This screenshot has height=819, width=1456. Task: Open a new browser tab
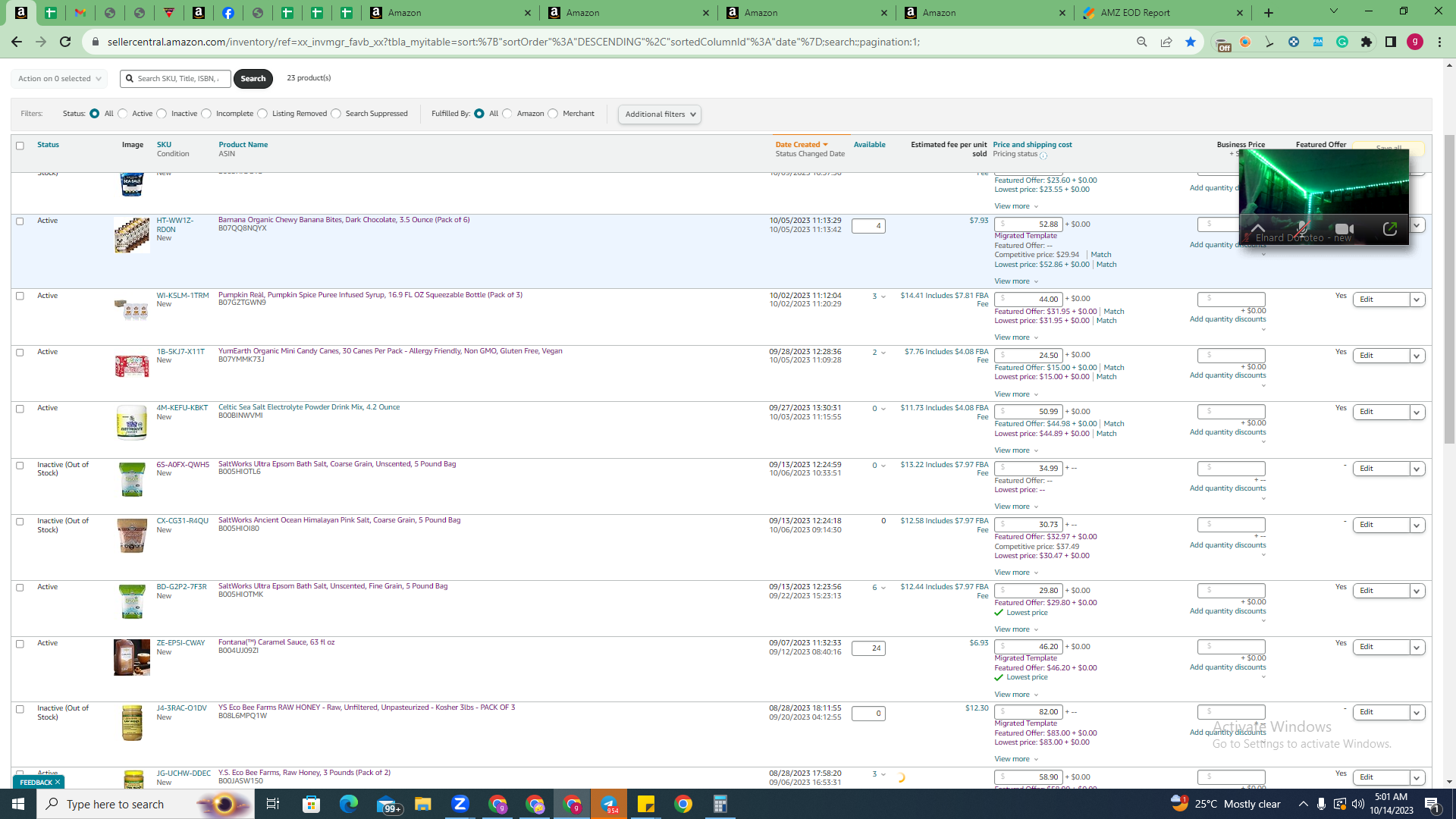(1269, 13)
